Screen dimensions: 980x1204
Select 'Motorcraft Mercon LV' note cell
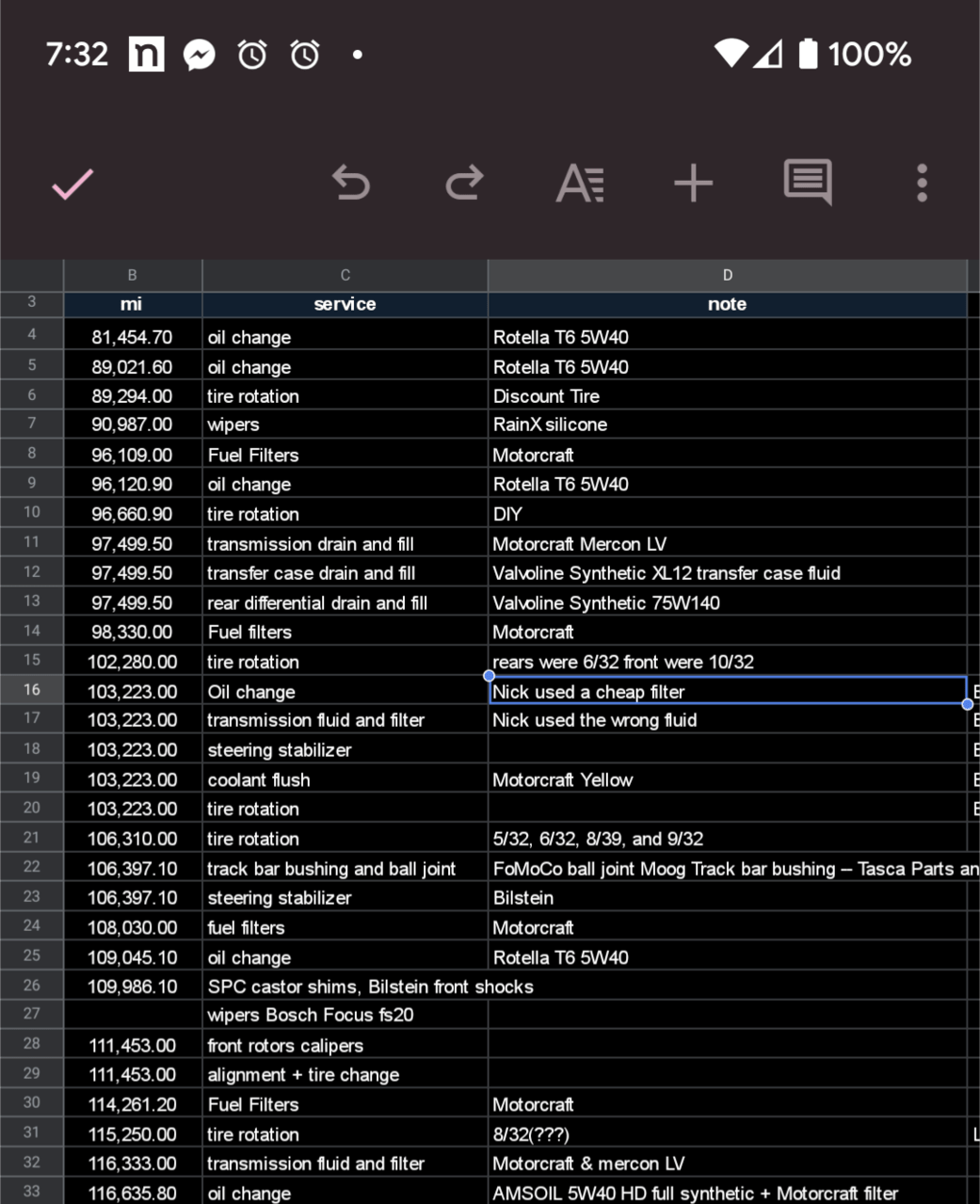728,544
